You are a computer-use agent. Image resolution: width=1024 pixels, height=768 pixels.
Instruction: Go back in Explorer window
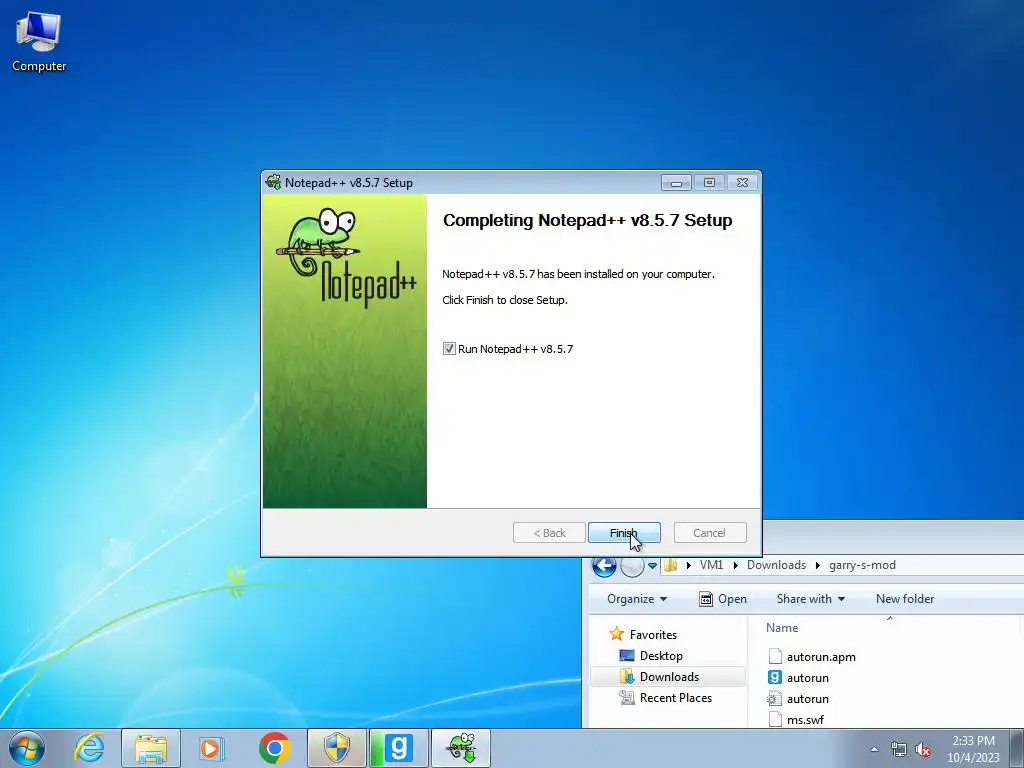click(604, 566)
